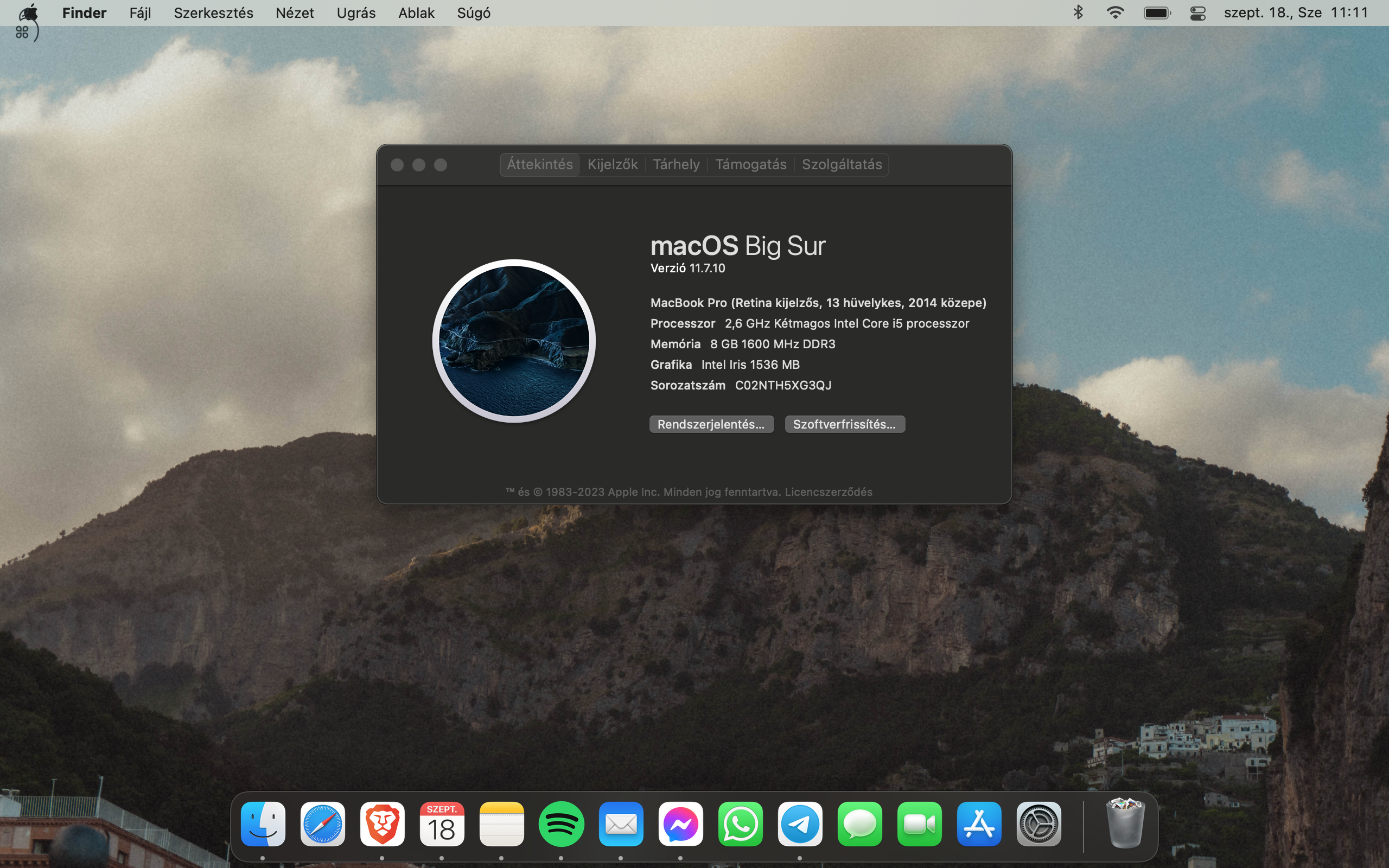The width and height of the screenshot is (1389, 868).
Task: Open the Messages app in Dock
Action: point(860,824)
